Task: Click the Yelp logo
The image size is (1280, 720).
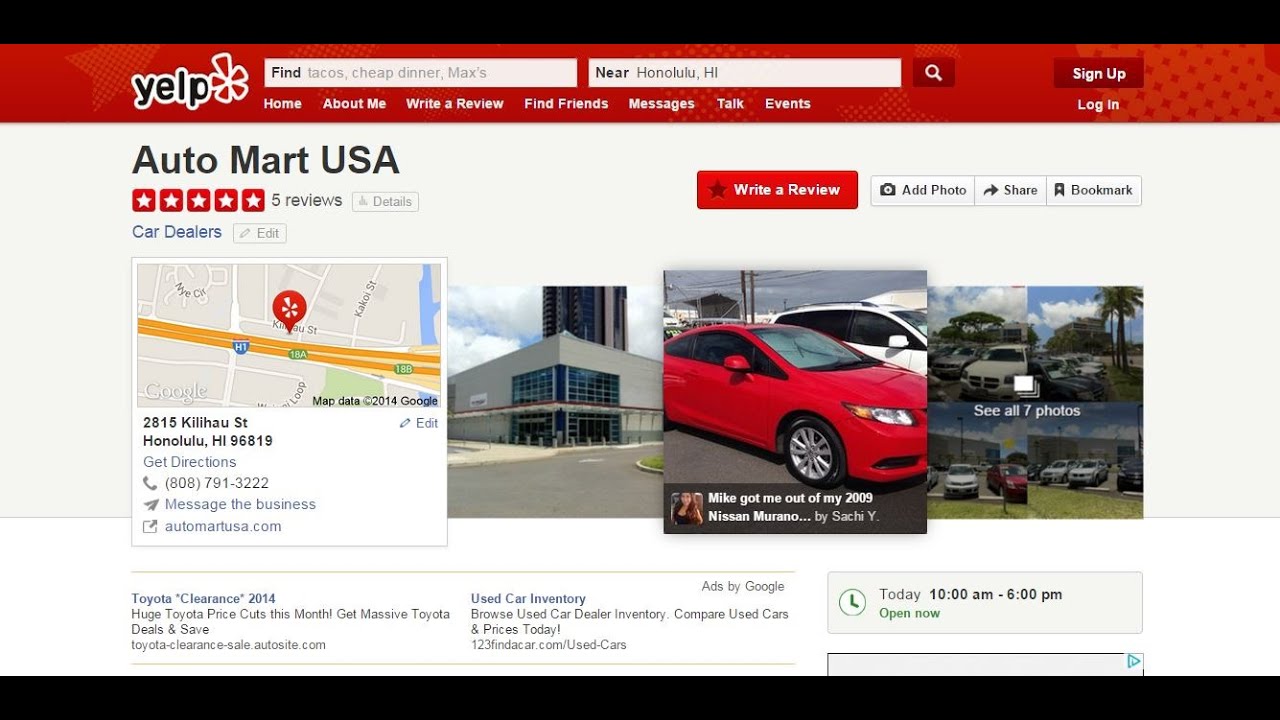Action: pos(190,82)
